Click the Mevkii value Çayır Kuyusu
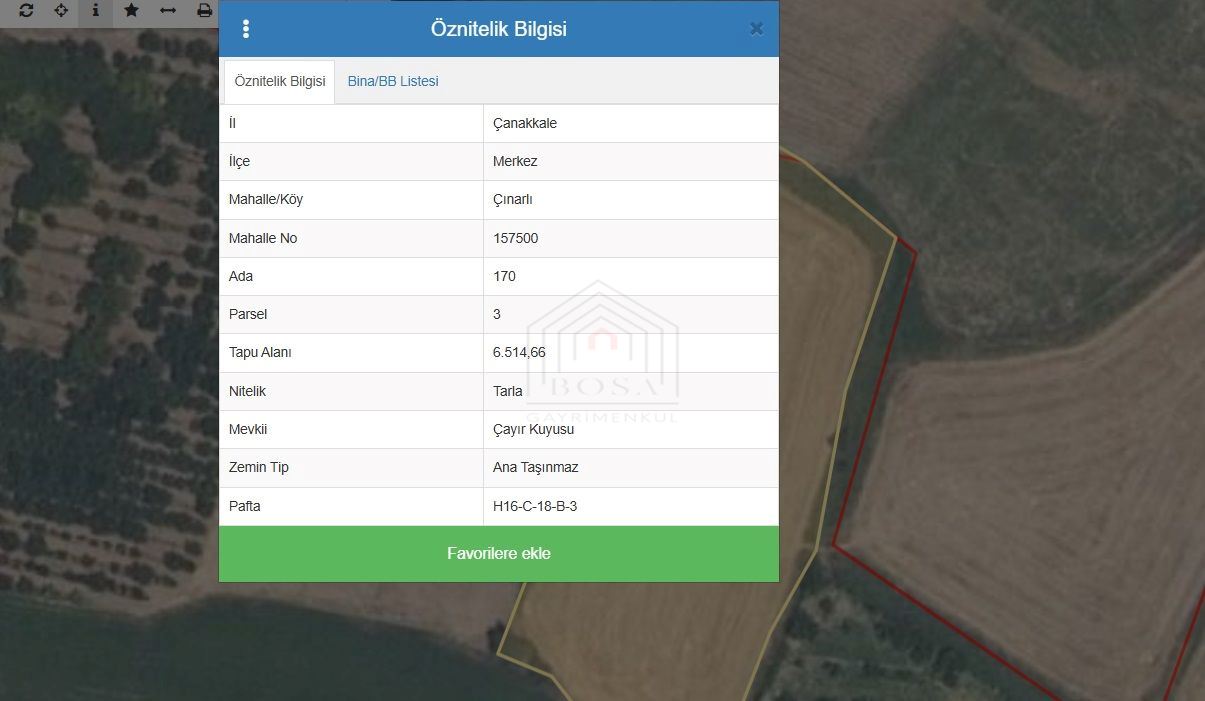1205x701 pixels. coord(533,429)
